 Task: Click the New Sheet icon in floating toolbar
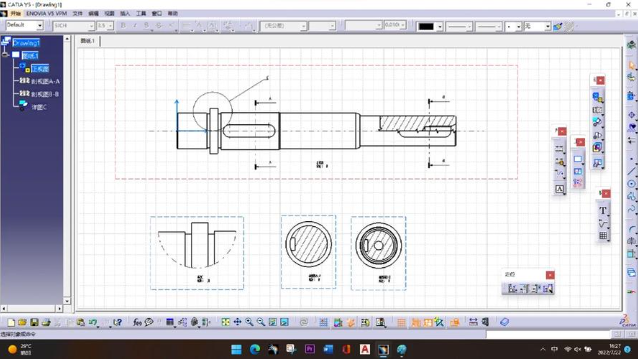pyautogui.click(x=578, y=159)
